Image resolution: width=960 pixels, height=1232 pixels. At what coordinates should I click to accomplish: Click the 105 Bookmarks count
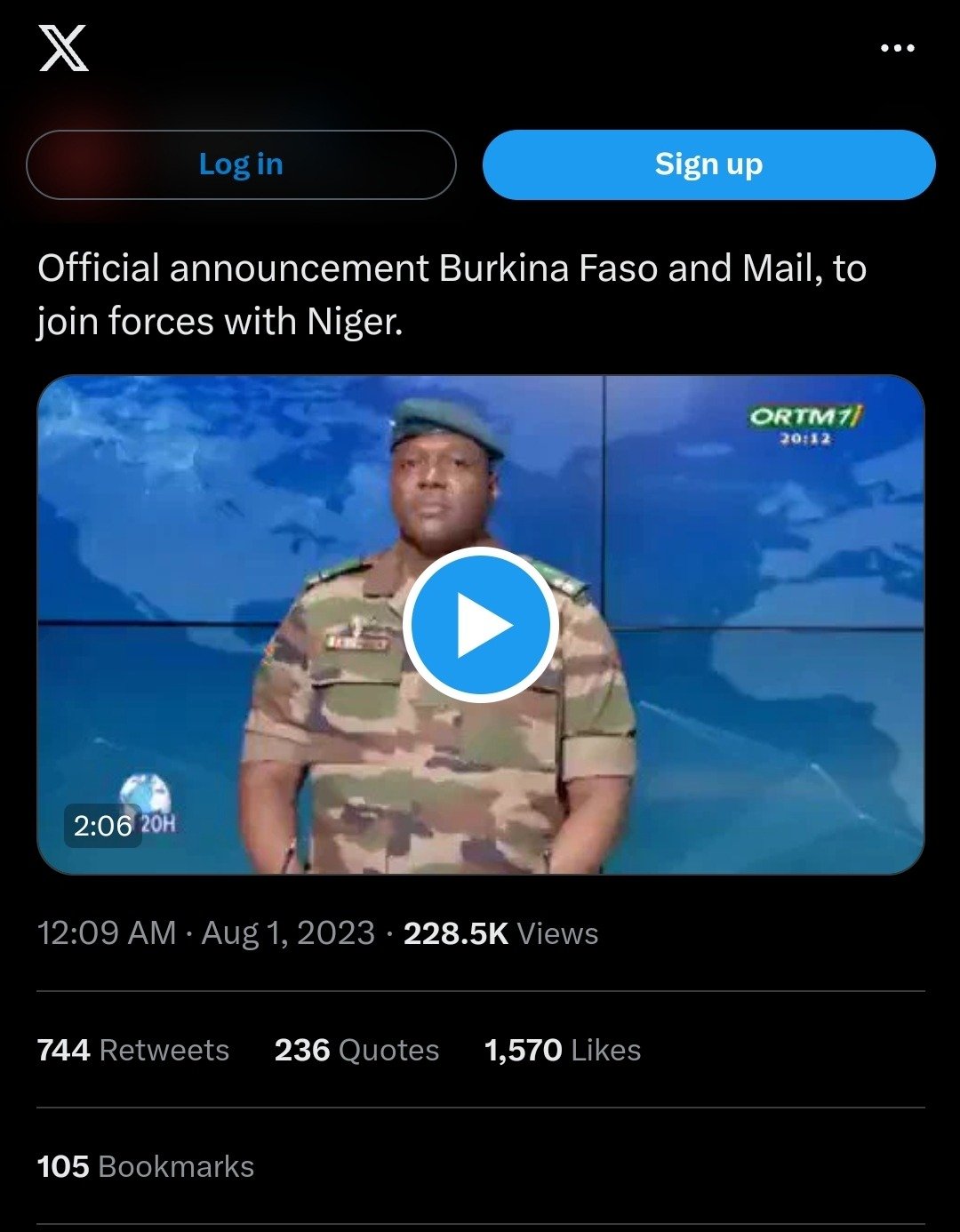pos(146,1166)
